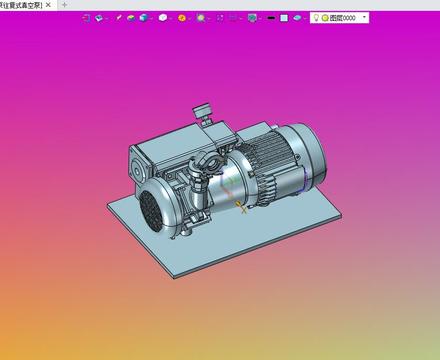Click the pencil sketch tool icon

point(118,18)
